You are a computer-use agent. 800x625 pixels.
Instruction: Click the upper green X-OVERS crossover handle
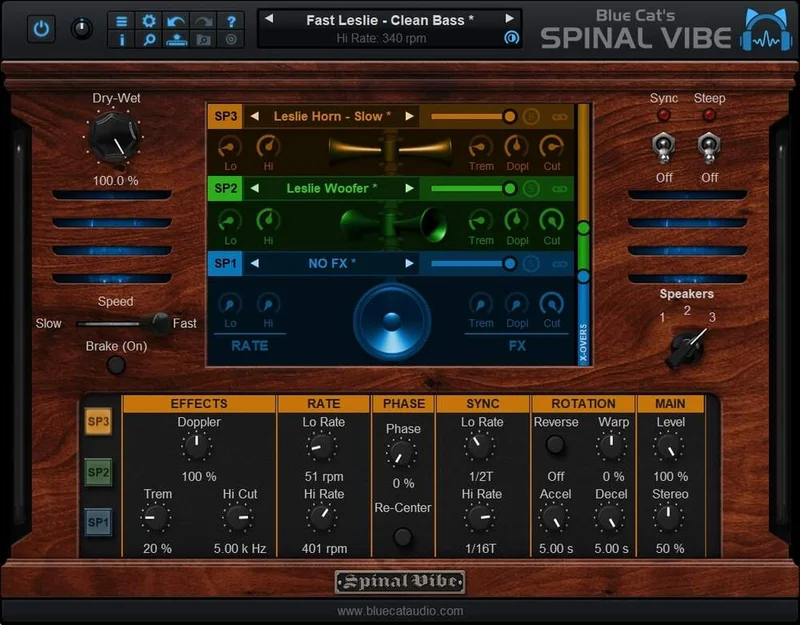pyautogui.click(x=583, y=228)
